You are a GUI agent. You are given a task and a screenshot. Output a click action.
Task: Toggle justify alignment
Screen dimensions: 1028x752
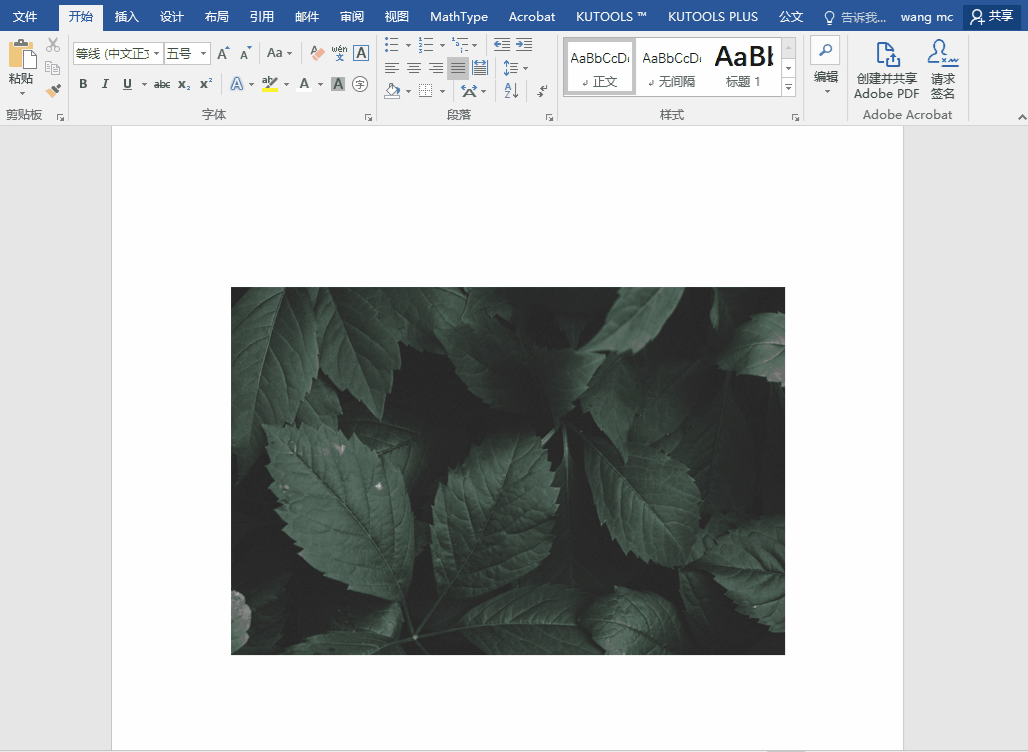pos(458,68)
